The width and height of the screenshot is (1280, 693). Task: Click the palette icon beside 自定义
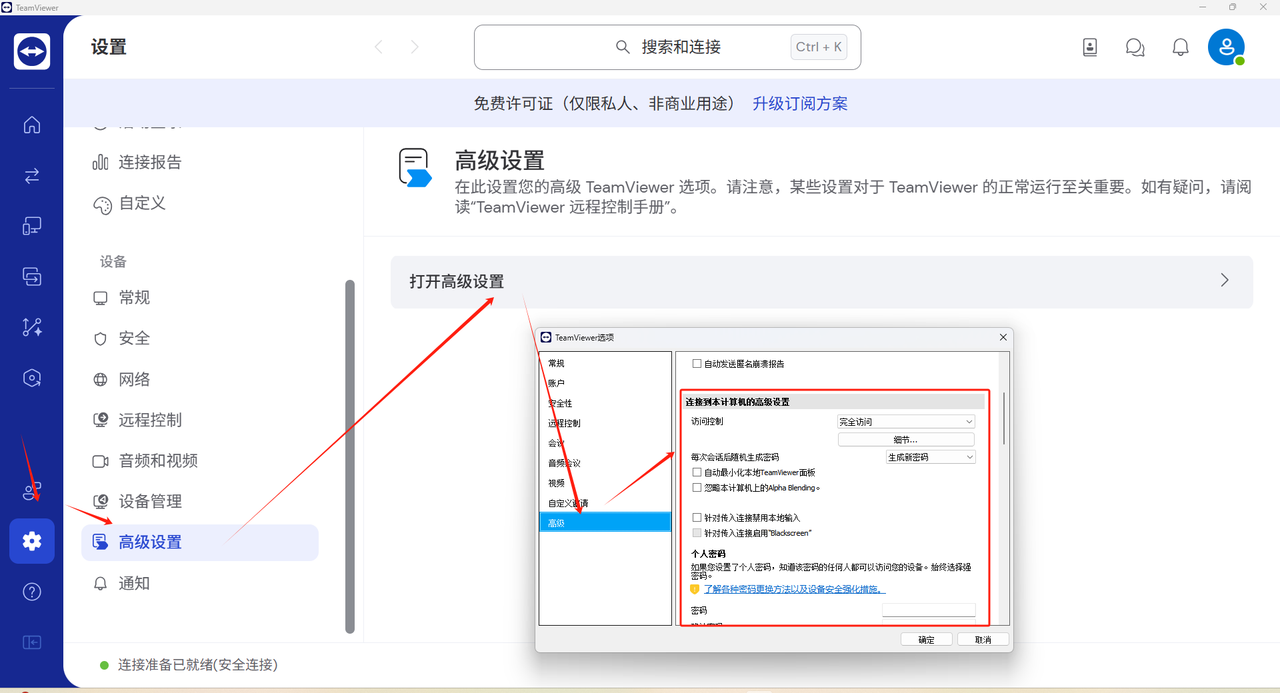pos(102,204)
